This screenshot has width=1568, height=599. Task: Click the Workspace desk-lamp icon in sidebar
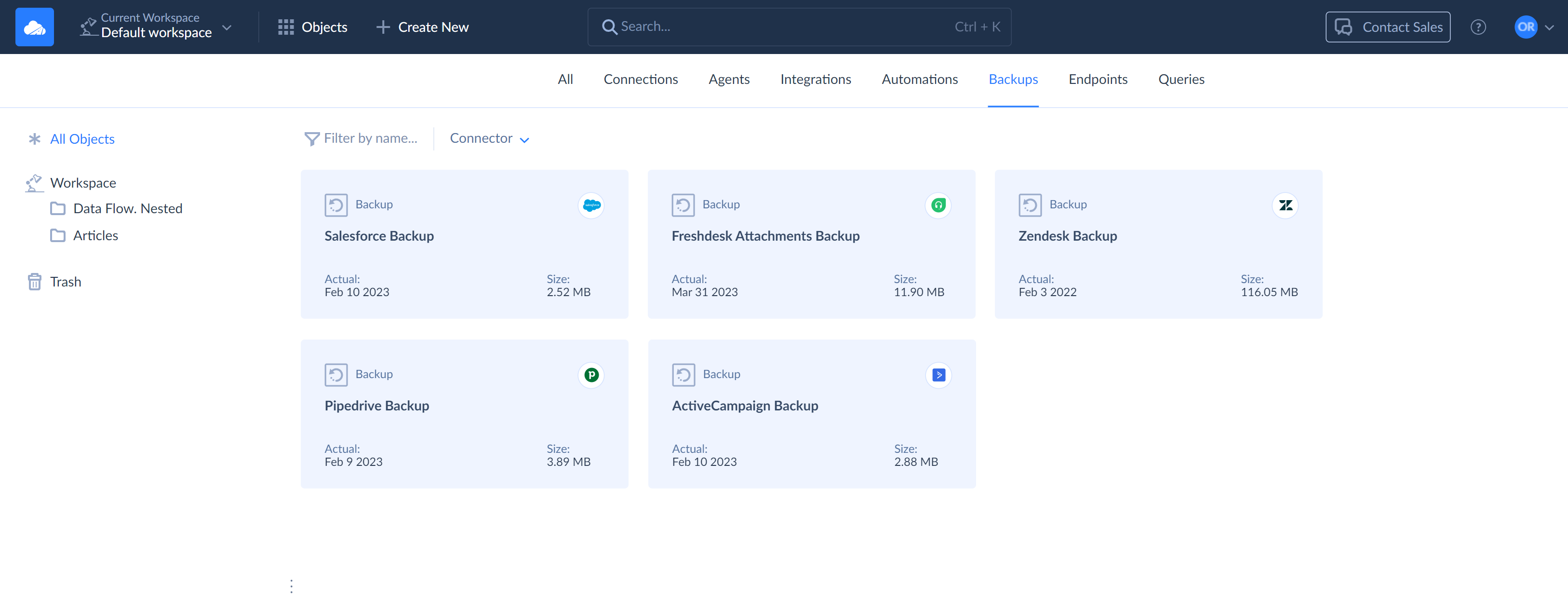[34, 183]
